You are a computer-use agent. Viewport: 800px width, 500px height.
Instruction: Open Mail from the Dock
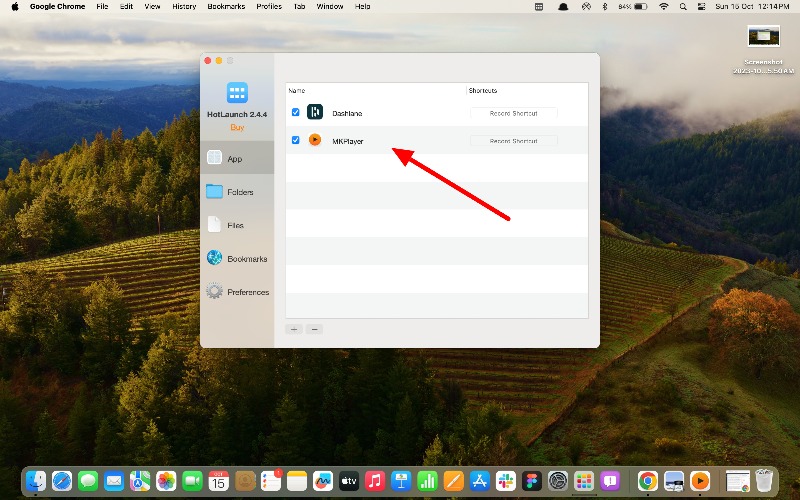click(114, 481)
